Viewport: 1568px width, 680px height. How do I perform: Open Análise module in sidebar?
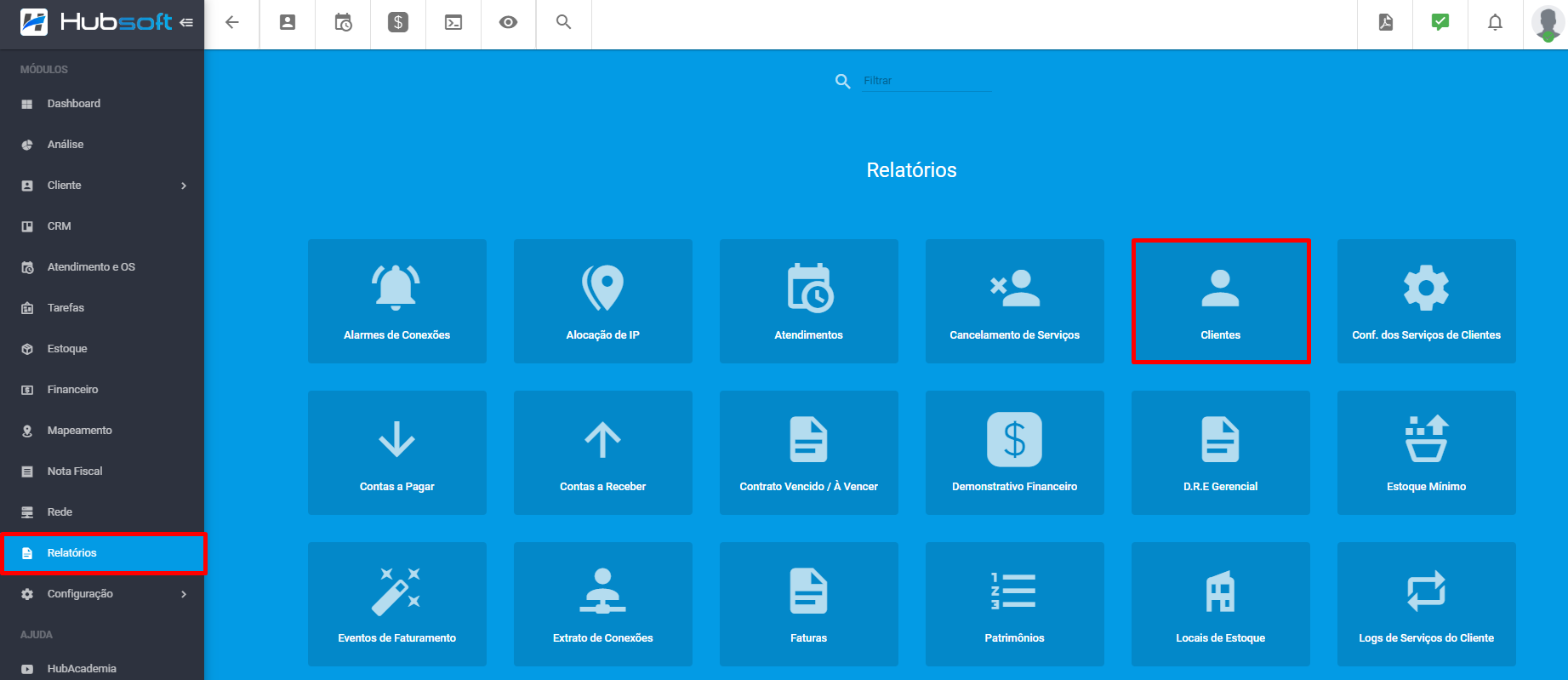click(102, 145)
